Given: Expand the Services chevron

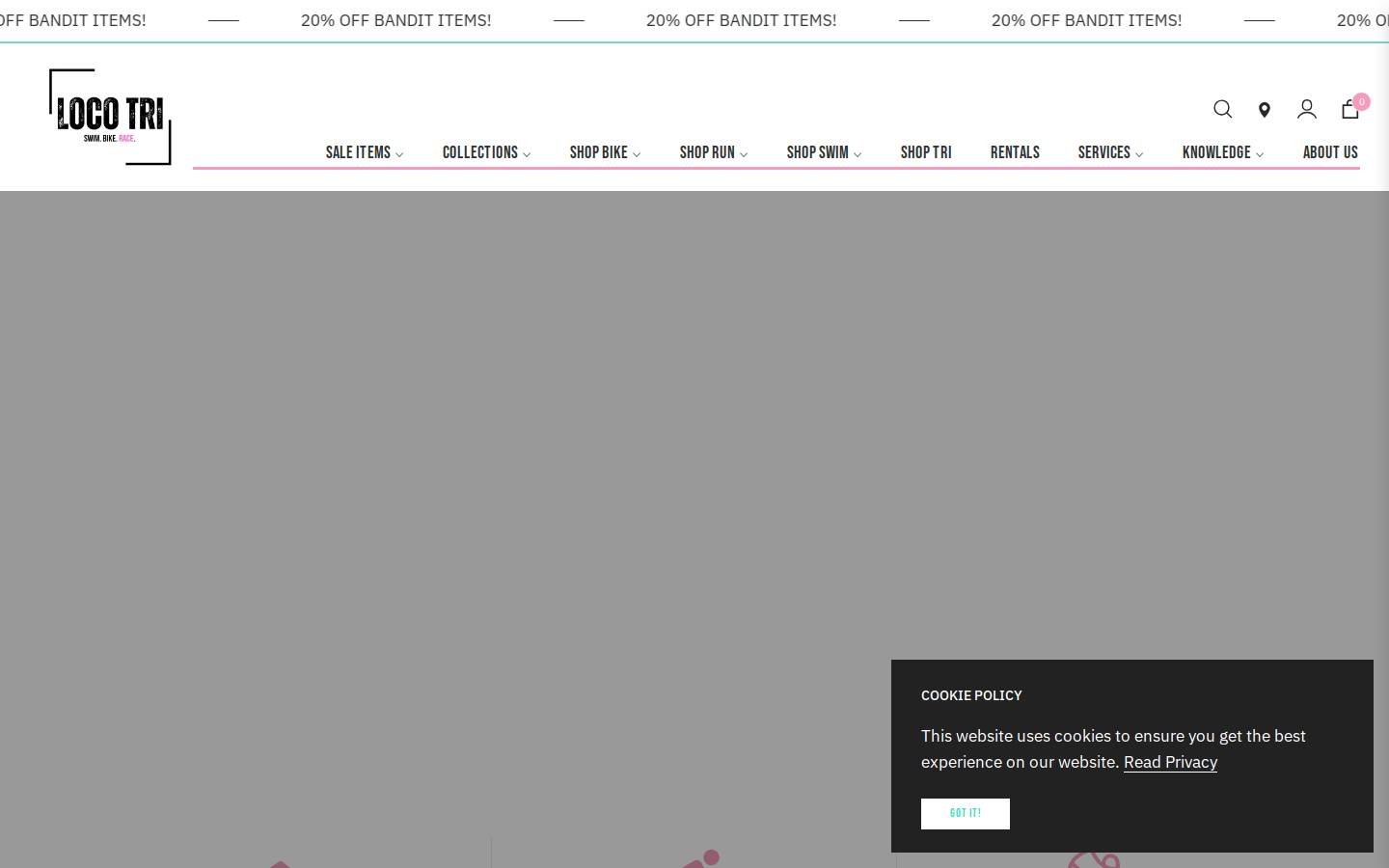Looking at the screenshot, I should click(1139, 154).
